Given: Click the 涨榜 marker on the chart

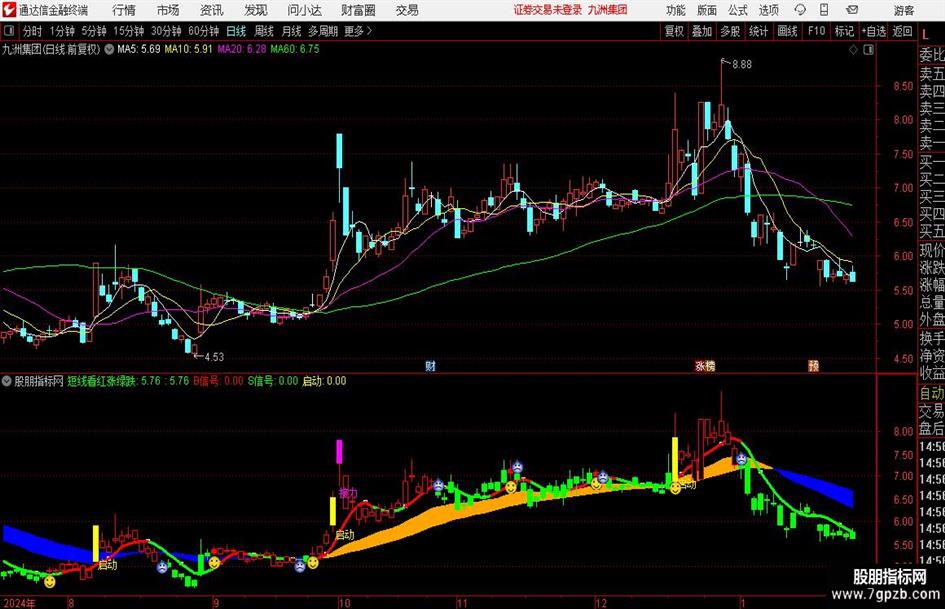Looking at the screenshot, I should click(x=705, y=366).
